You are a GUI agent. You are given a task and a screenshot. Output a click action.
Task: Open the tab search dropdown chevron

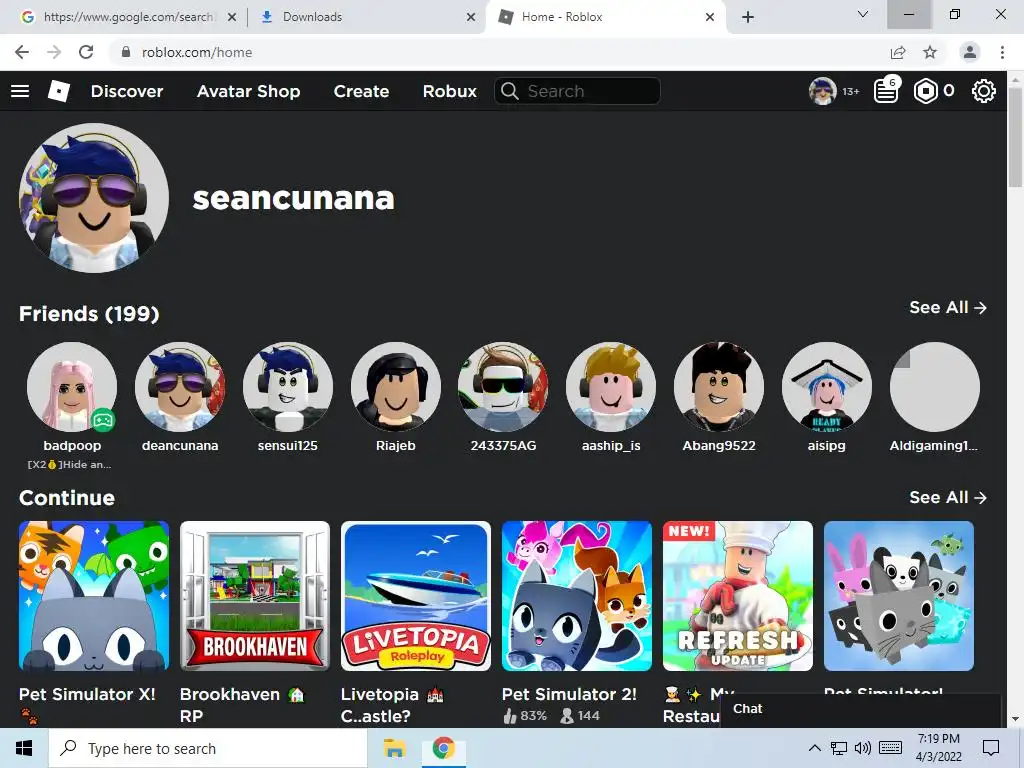pyautogui.click(x=863, y=14)
